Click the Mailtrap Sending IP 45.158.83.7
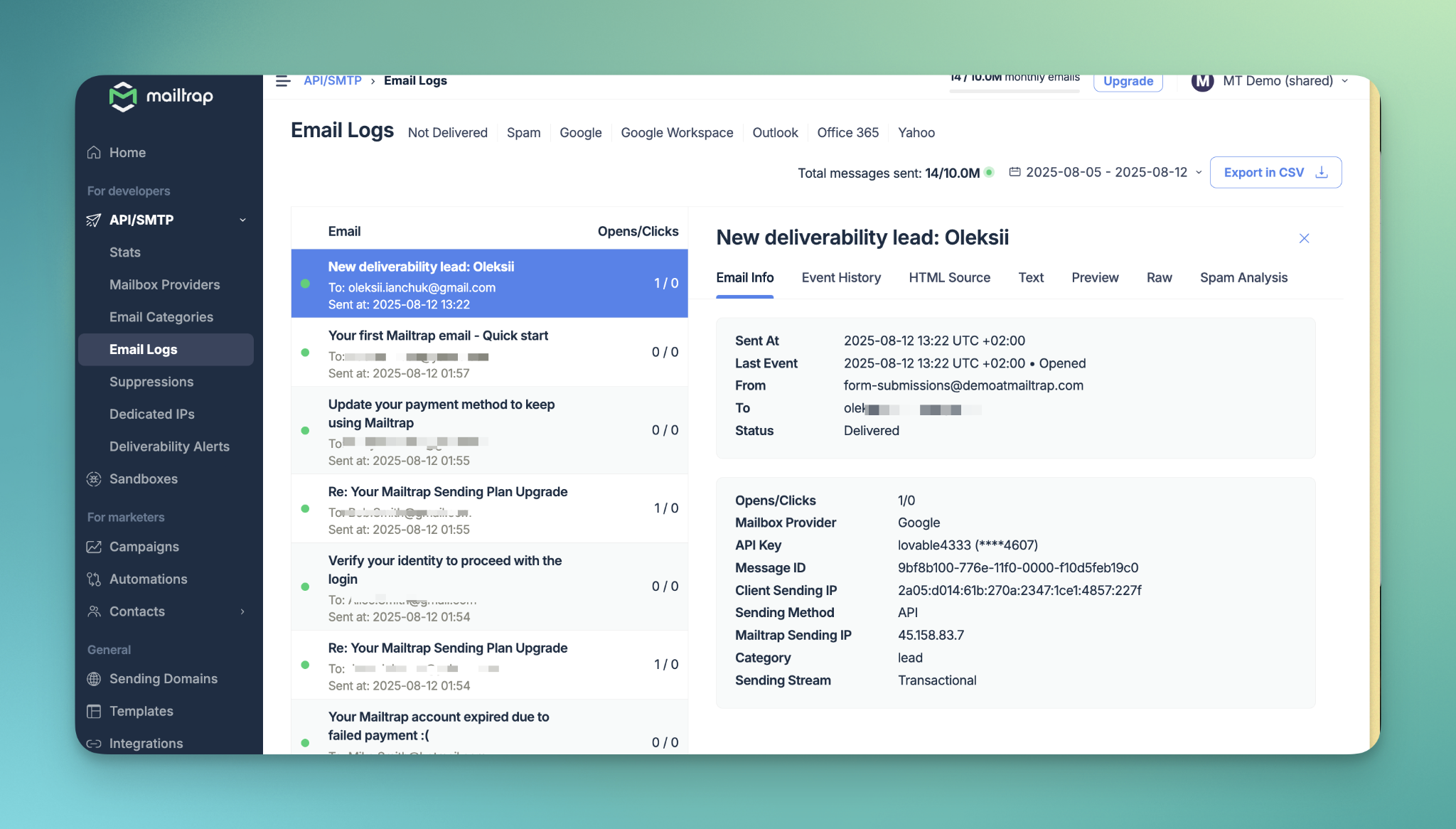 click(931, 636)
